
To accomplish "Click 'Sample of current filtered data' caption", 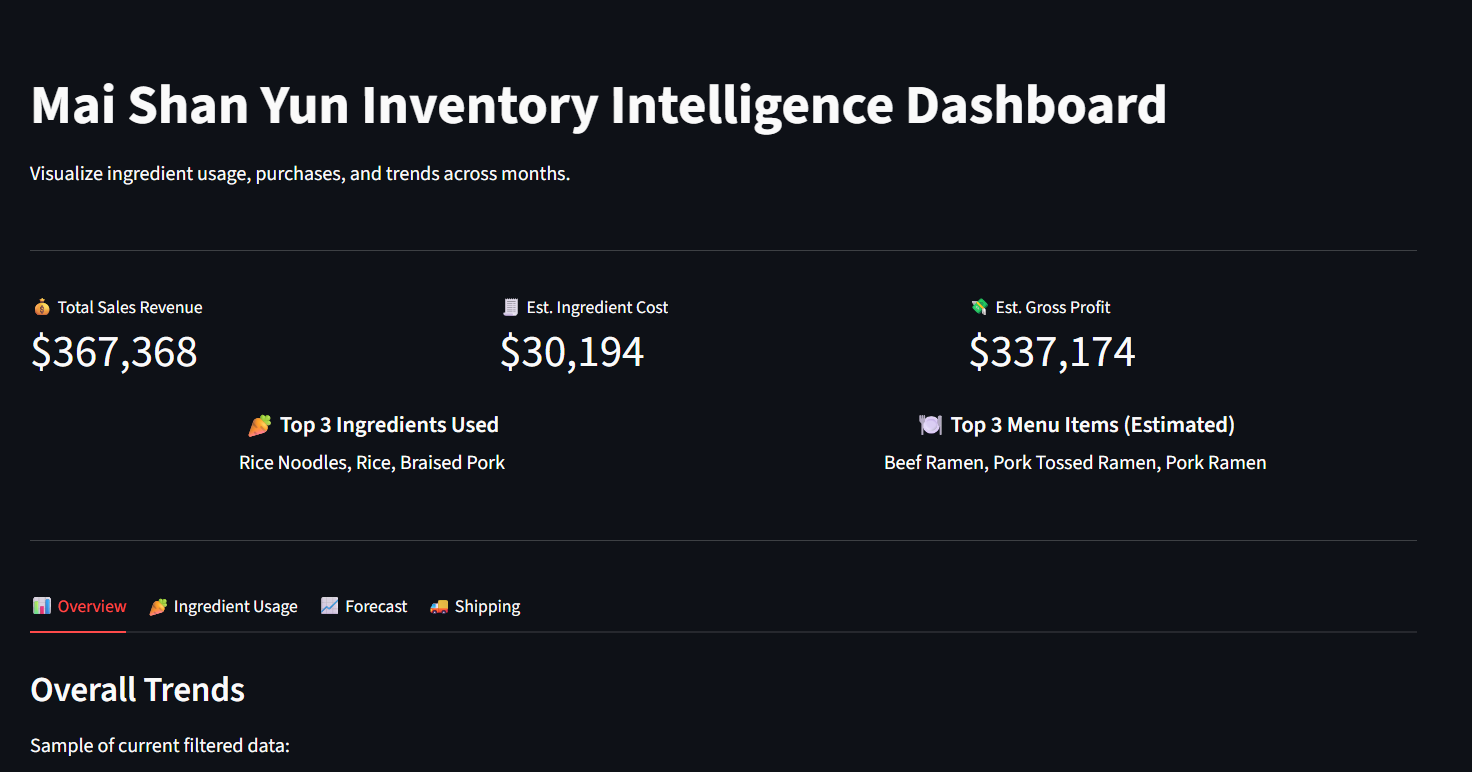I will coord(160,746).
